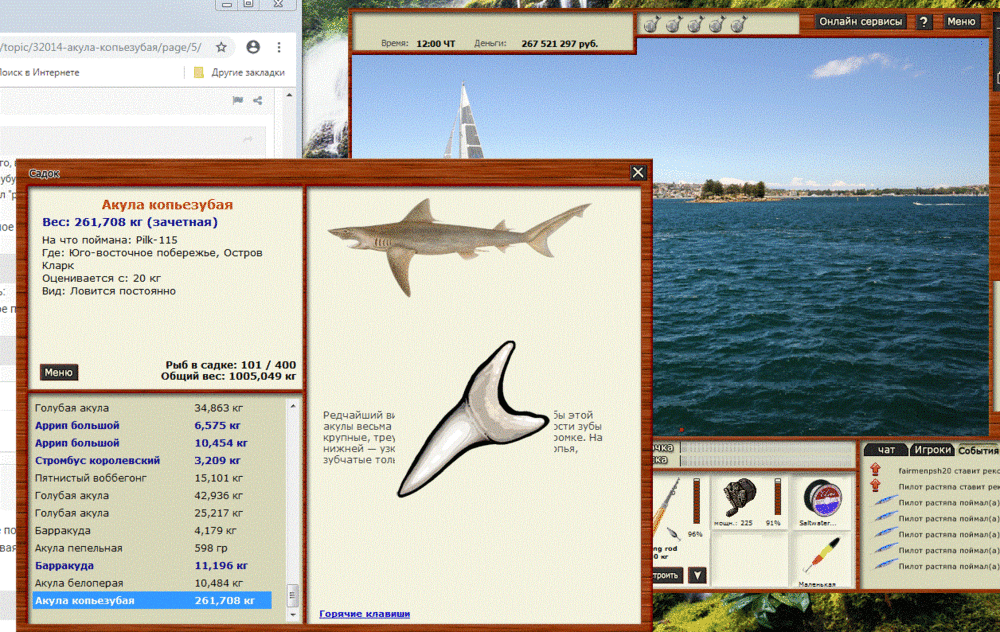1000x632 pixels.
Task: Open the Онлайн сервисы button
Action: 860,21
